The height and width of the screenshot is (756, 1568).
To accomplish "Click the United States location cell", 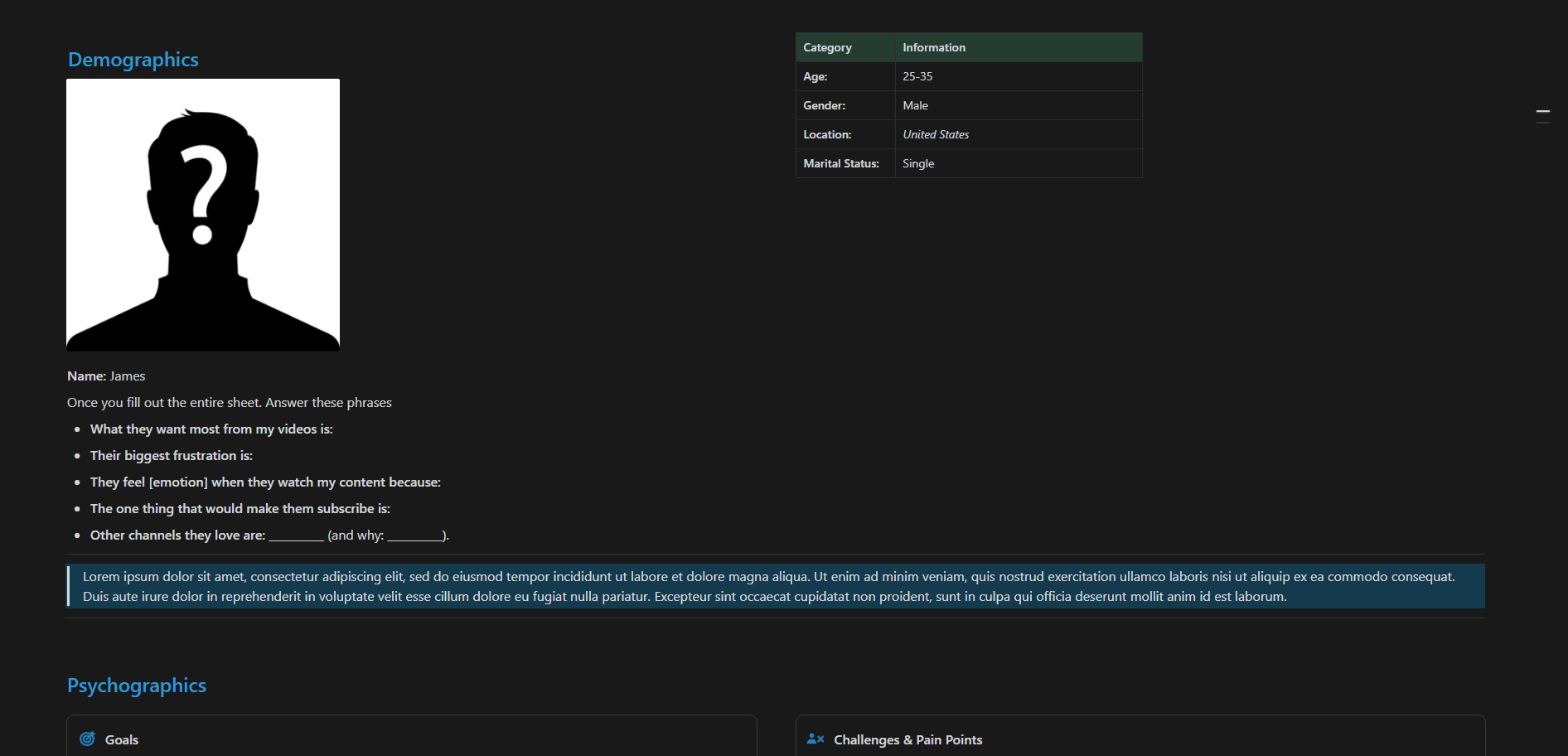I will point(936,134).
